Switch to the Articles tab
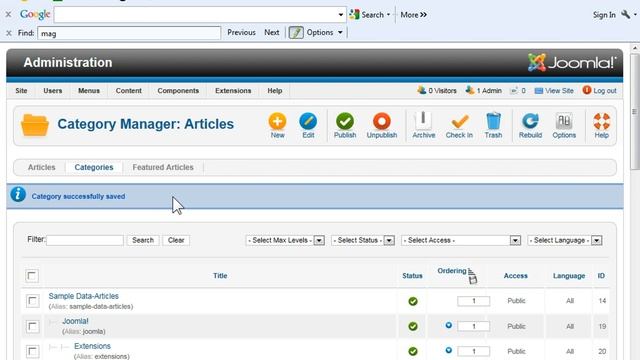 click(x=42, y=167)
